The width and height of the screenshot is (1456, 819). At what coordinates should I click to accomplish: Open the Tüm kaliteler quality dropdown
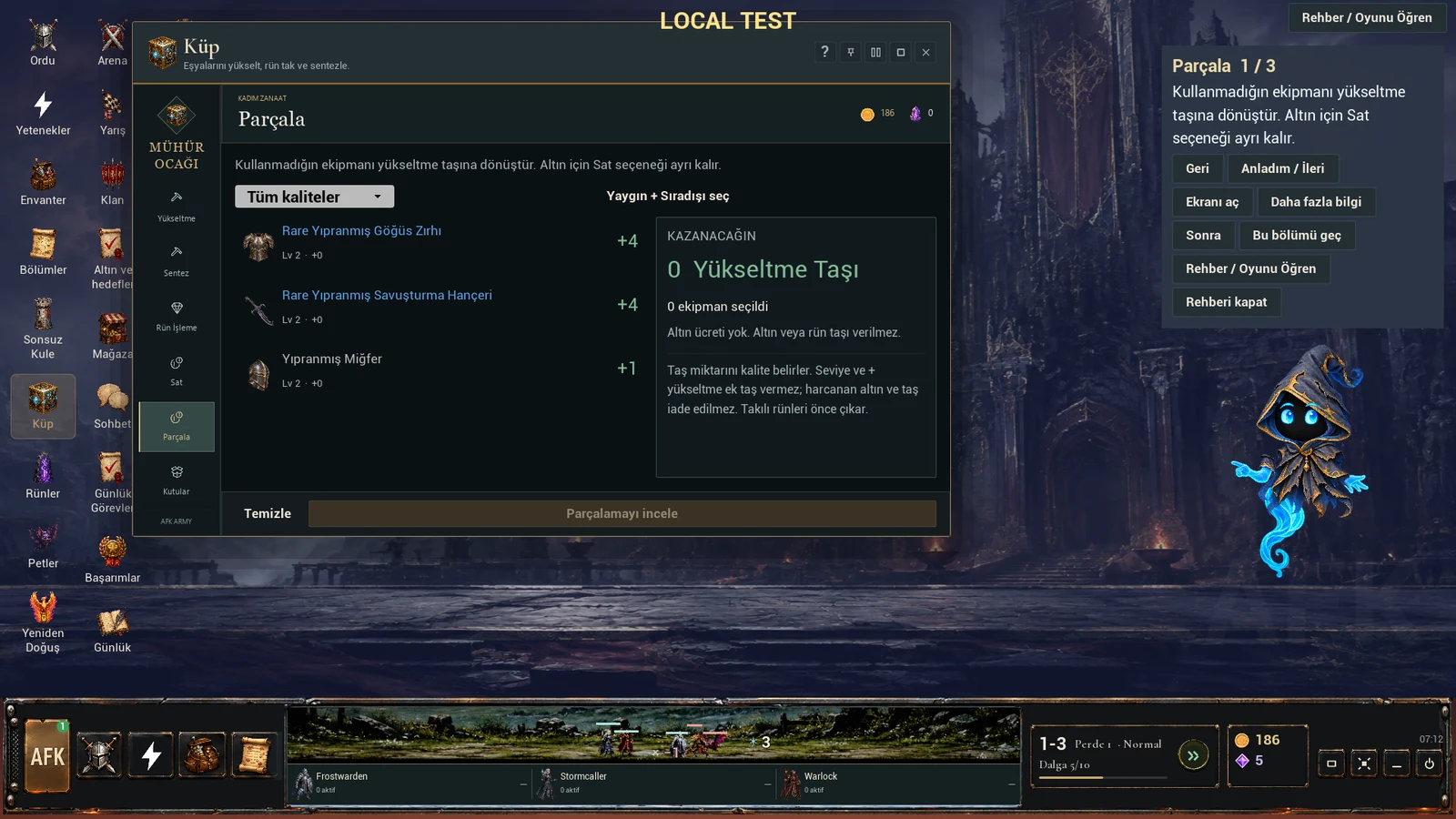pos(314,197)
